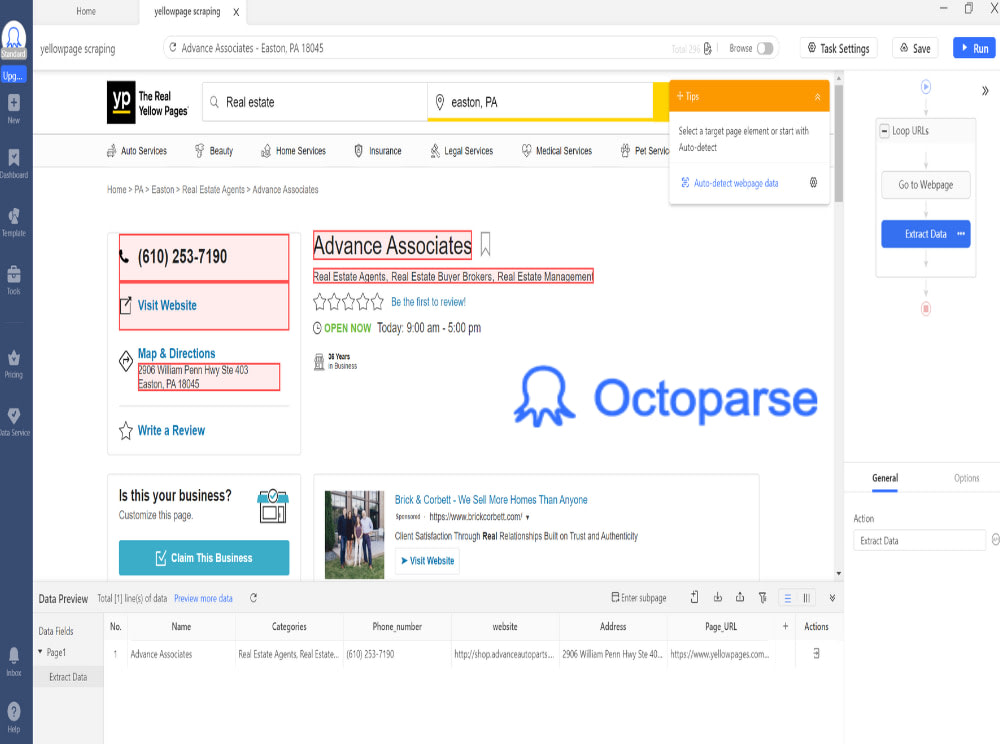Click the Run button
This screenshot has width=1000, height=750.
(x=974, y=48)
